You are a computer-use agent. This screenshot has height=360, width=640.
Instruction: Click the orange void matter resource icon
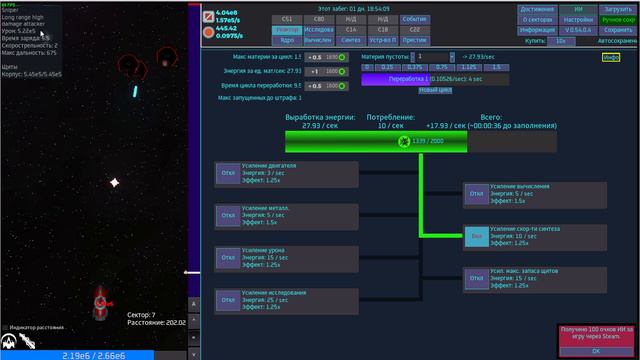pos(208,32)
